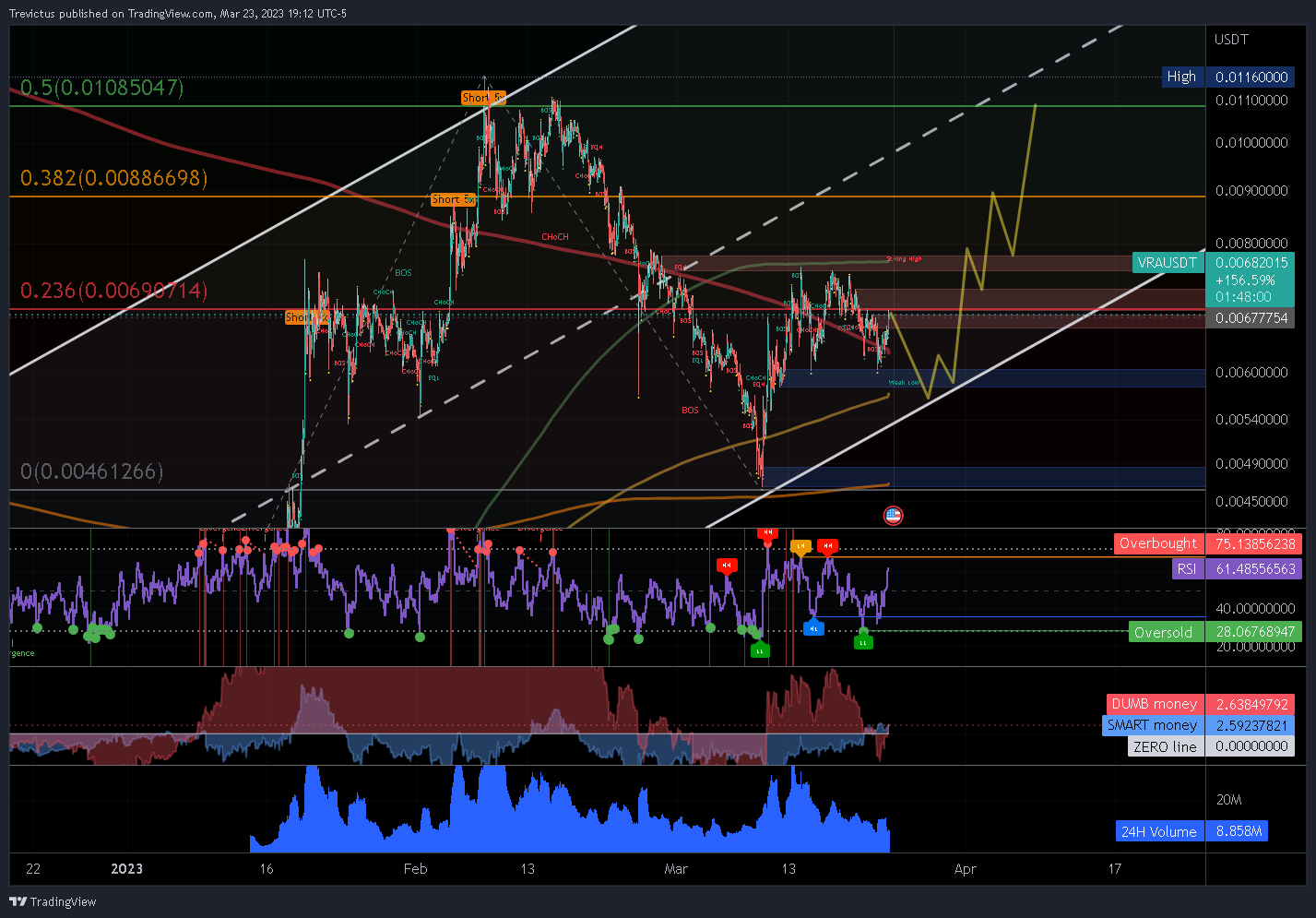This screenshot has width=1316, height=918.
Task: Click the 2.63849792 dumb money value
Action: 1251,704
